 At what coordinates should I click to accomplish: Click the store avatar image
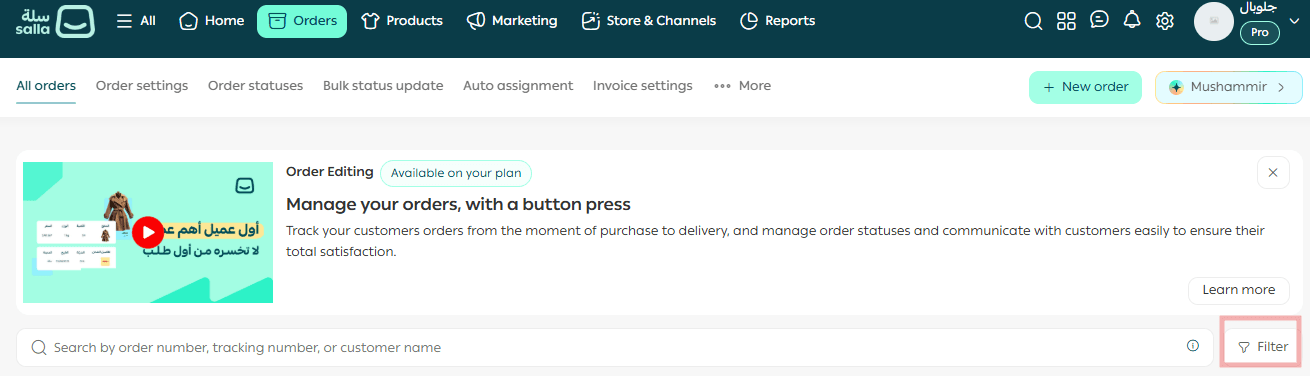click(1214, 22)
